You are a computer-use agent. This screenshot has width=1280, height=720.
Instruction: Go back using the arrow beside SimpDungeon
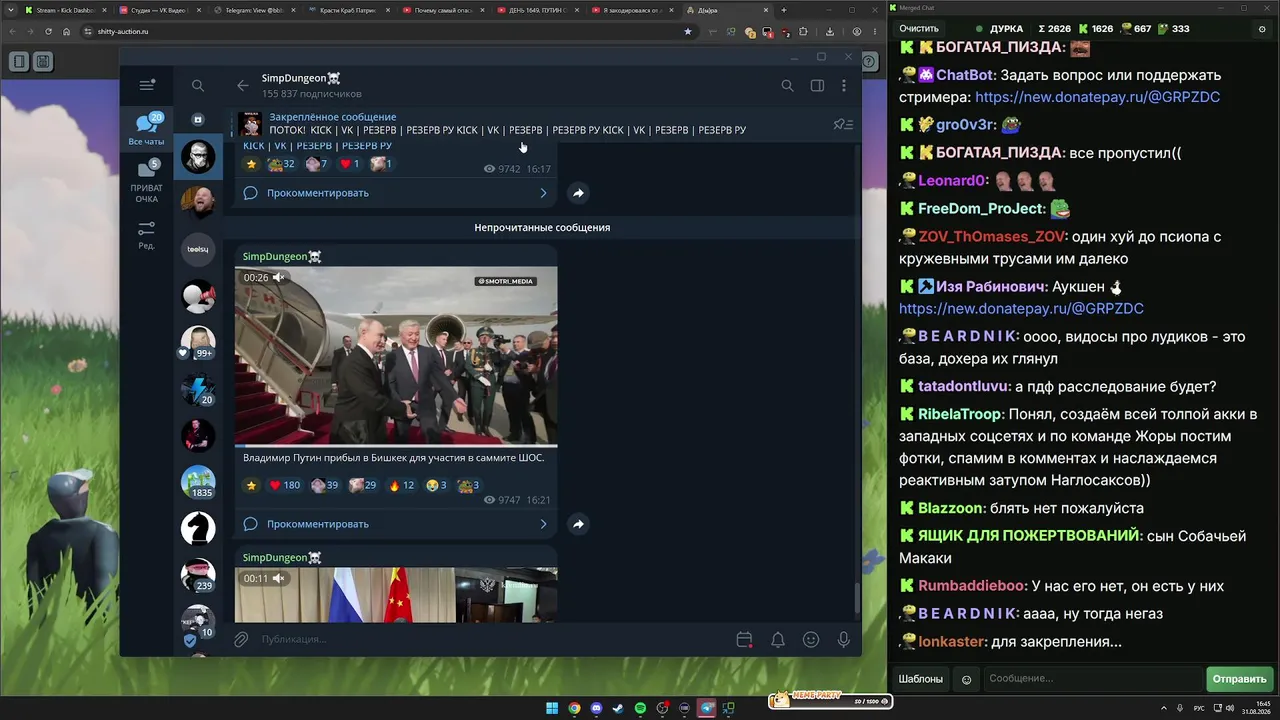tap(243, 86)
